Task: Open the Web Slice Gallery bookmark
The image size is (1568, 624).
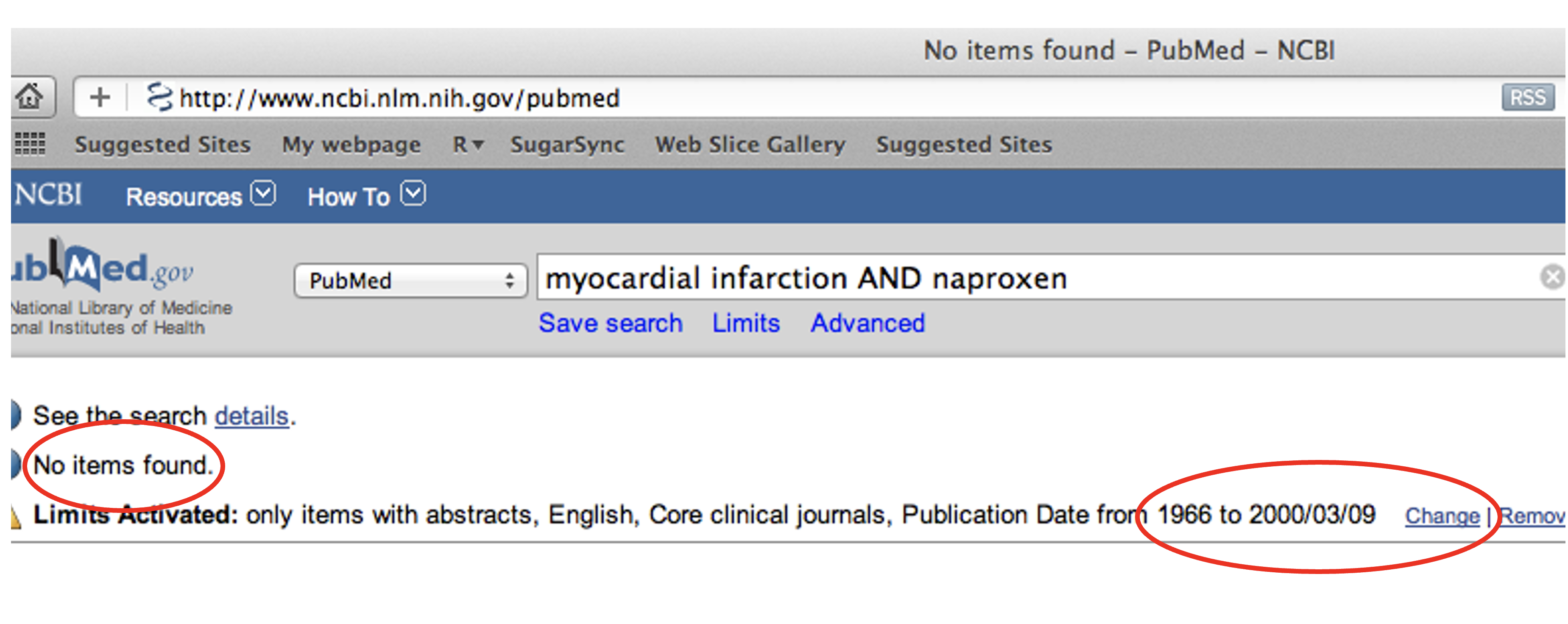Action: pyautogui.click(x=750, y=144)
